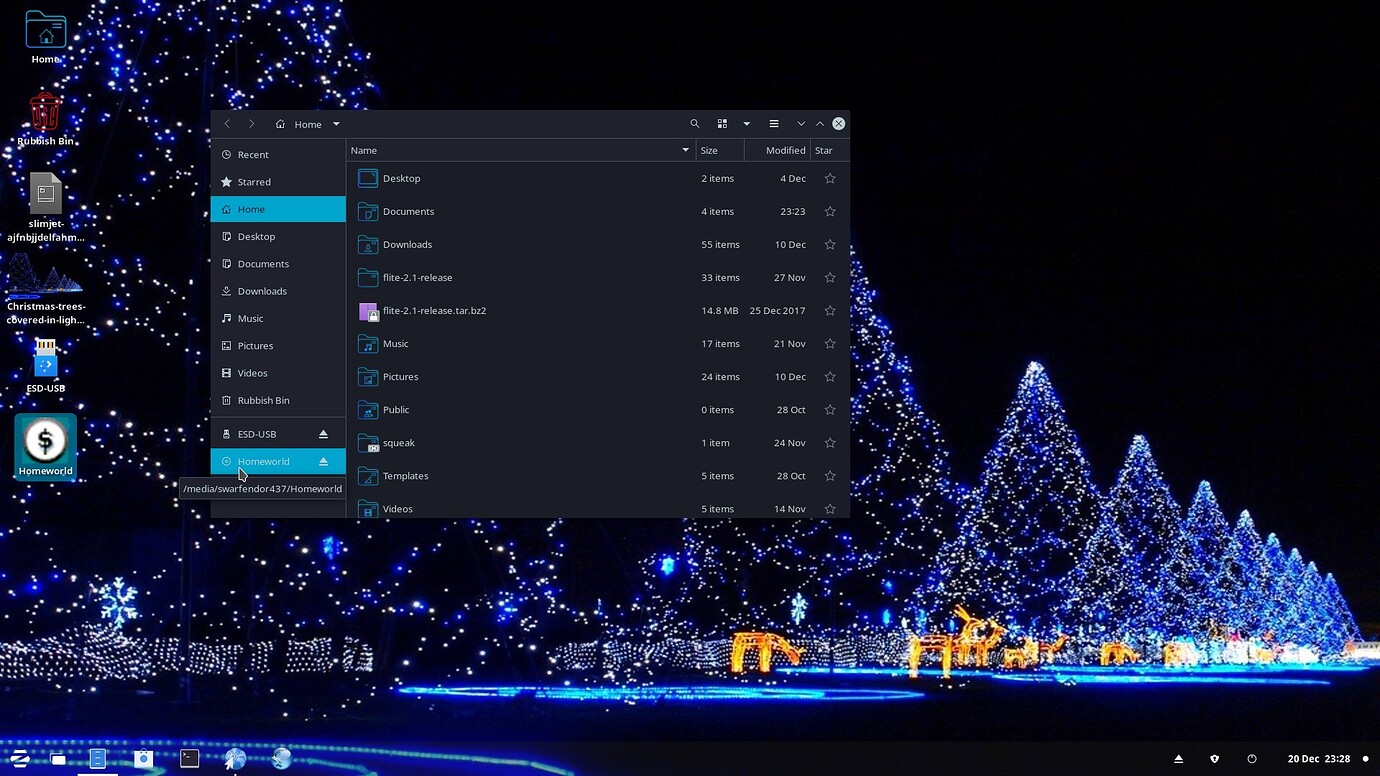Screen dimensions: 1380x776
Task: Open the Zorin menu in the taskbar
Action: tap(20, 758)
